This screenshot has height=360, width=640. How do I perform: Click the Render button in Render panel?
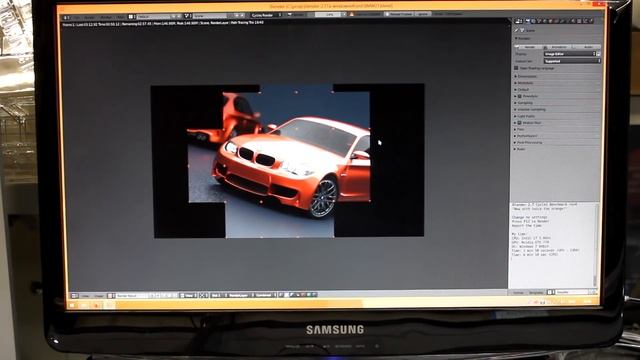(x=529, y=47)
